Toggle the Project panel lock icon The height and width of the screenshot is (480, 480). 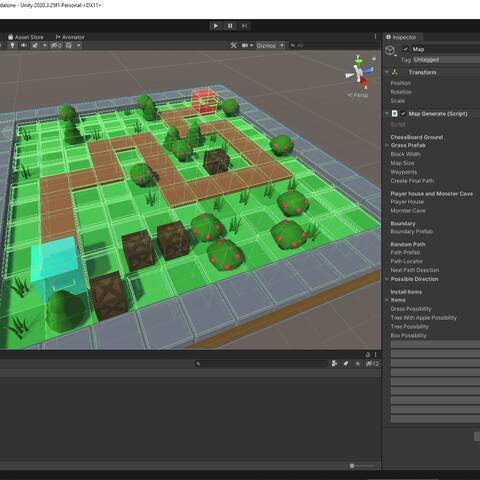tap(368, 355)
